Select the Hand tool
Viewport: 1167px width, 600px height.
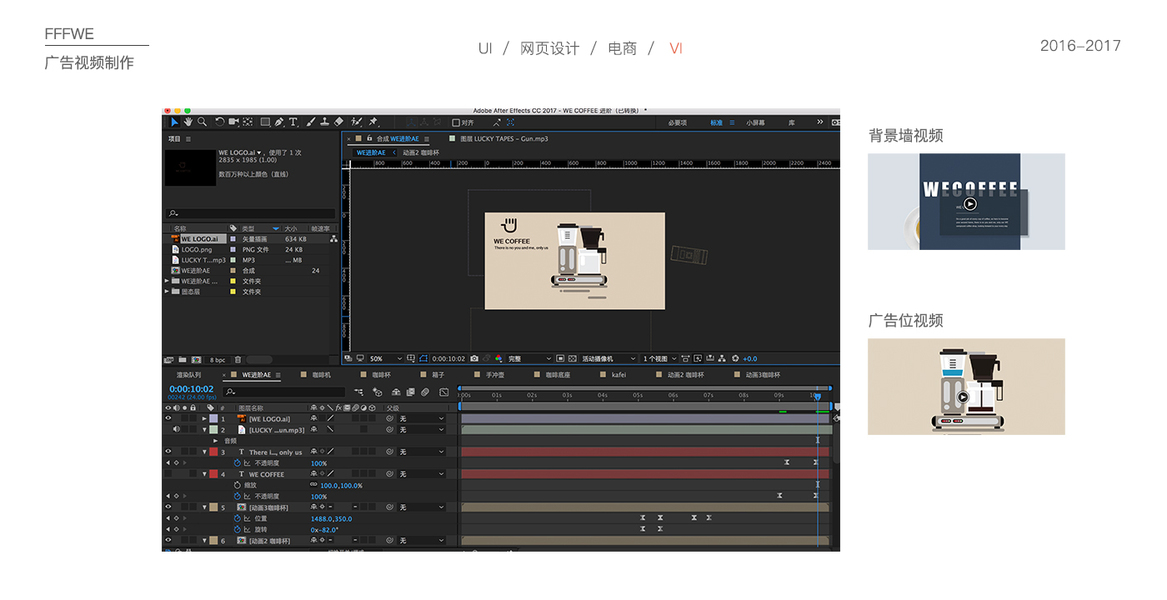(188, 121)
